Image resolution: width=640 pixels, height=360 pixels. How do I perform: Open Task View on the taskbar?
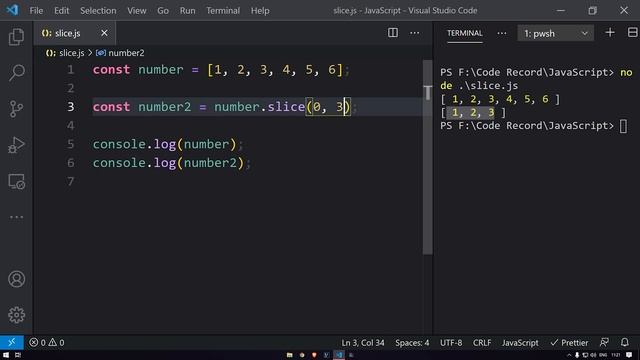click(18, 355)
